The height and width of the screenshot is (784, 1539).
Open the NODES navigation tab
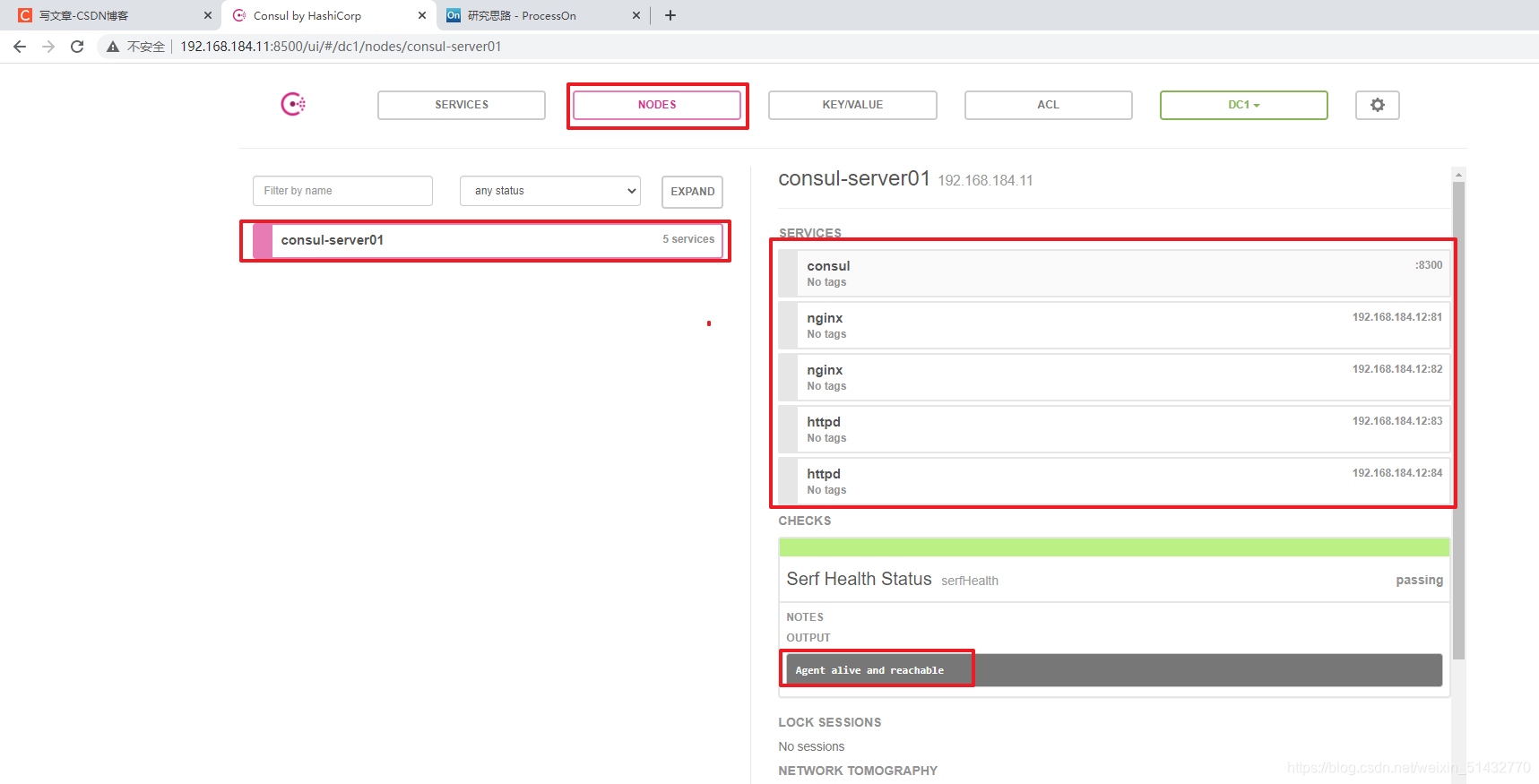tap(657, 105)
